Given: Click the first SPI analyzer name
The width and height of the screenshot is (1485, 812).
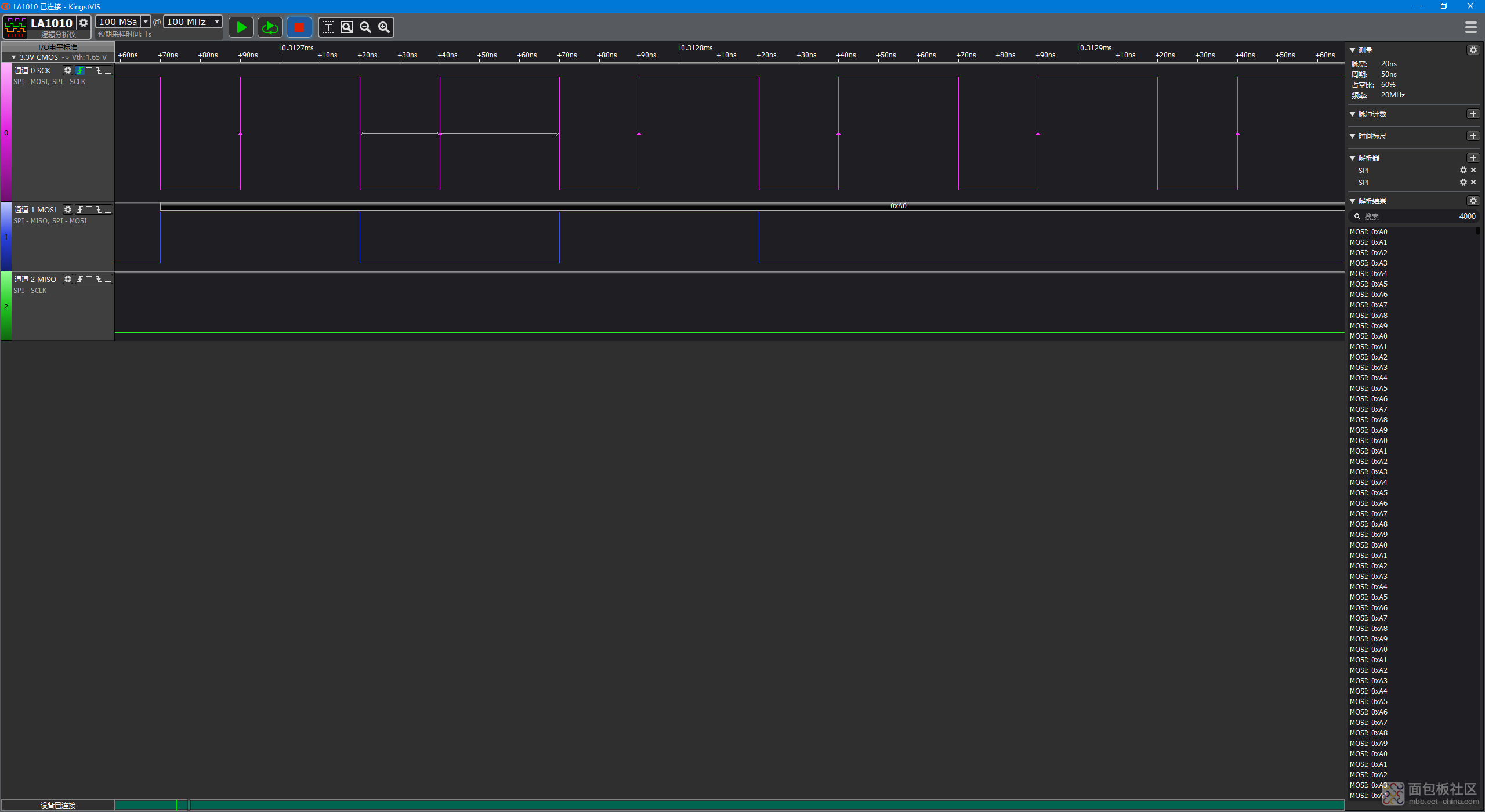Looking at the screenshot, I should point(1363,171).
